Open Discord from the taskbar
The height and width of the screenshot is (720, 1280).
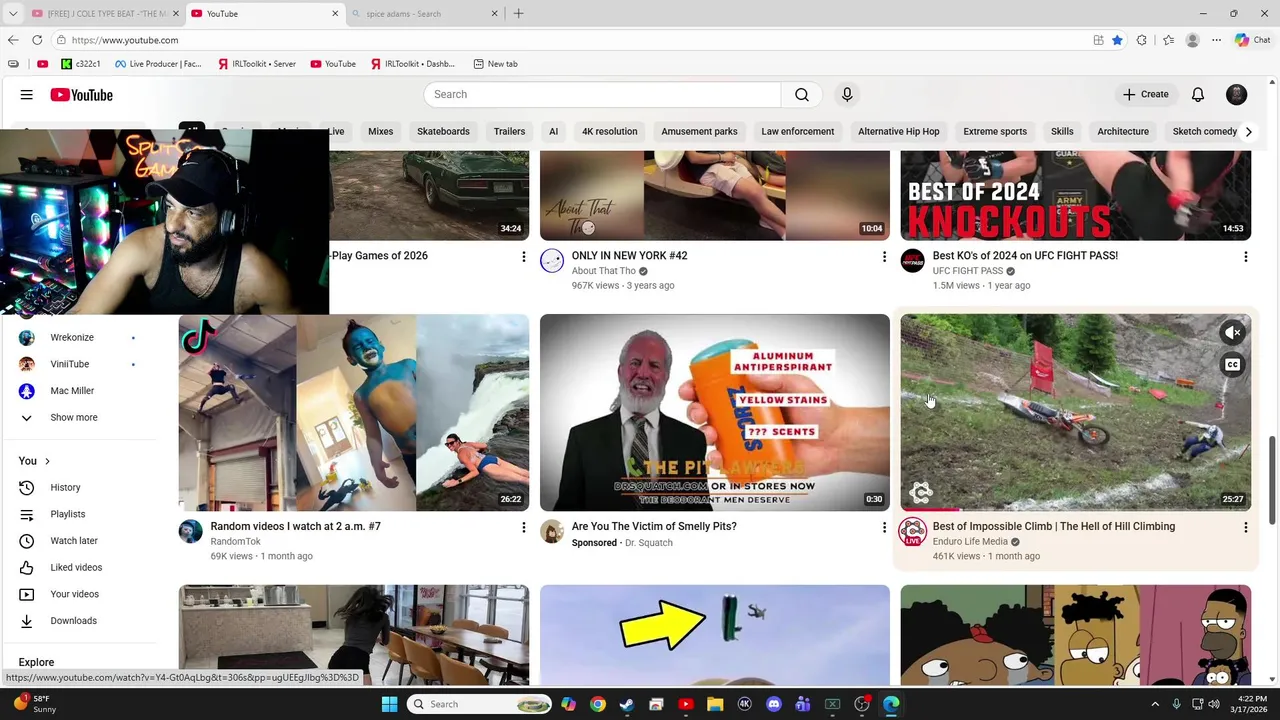click(x=773, y=704)
